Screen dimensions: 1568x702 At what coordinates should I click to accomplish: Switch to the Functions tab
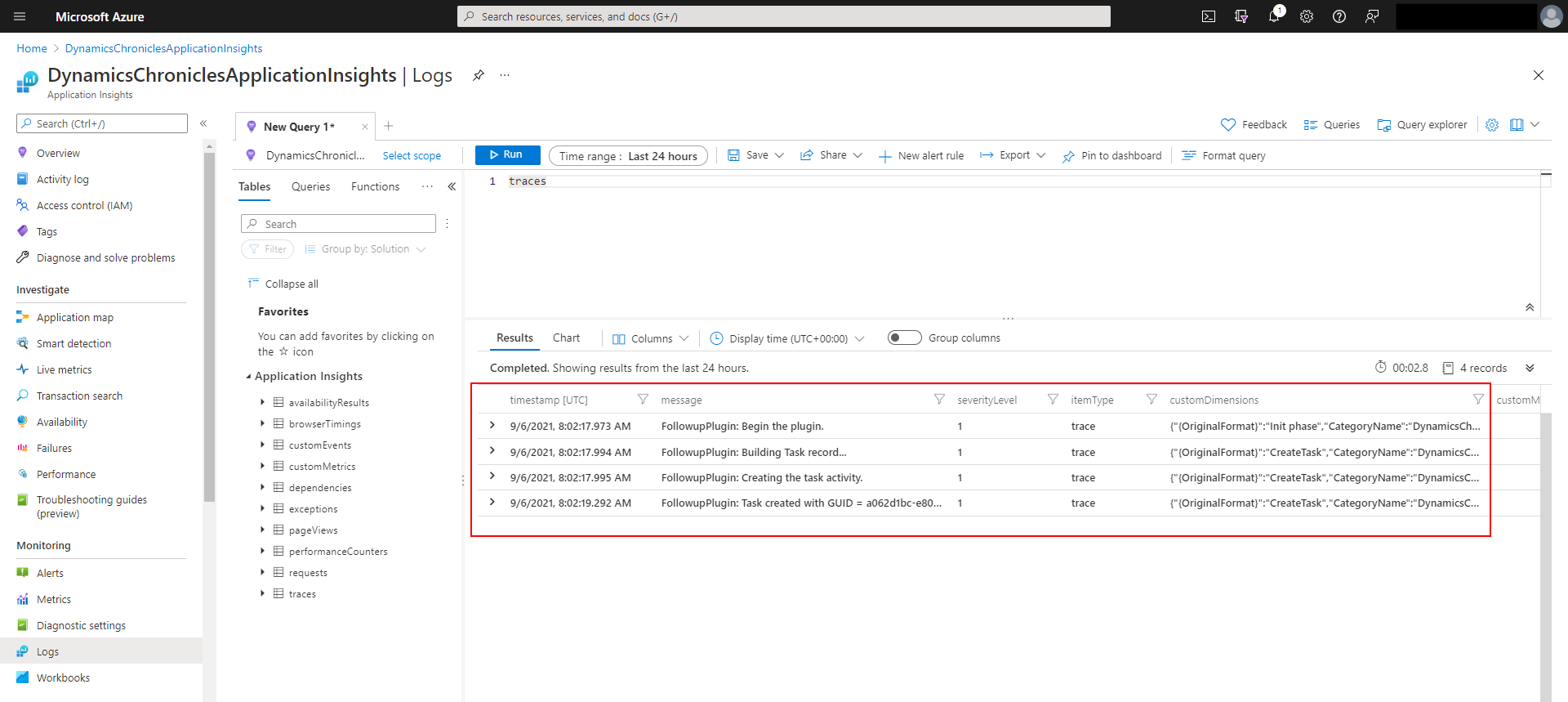[376, 186]
